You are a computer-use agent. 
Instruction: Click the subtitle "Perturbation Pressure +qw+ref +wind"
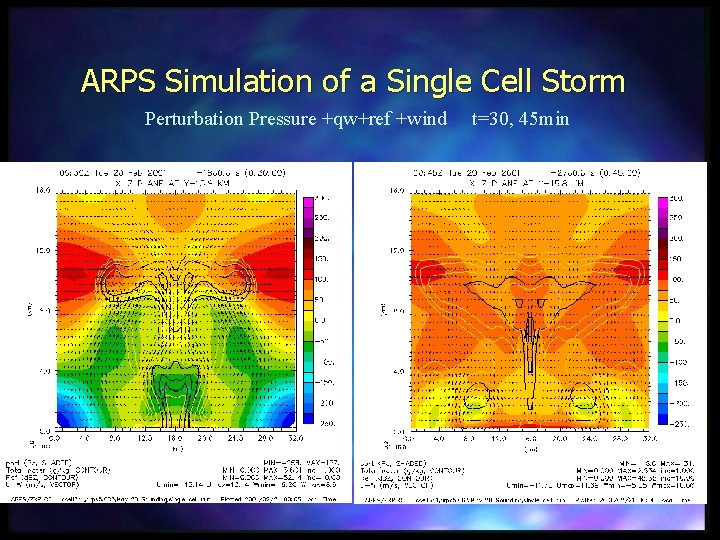296,118
